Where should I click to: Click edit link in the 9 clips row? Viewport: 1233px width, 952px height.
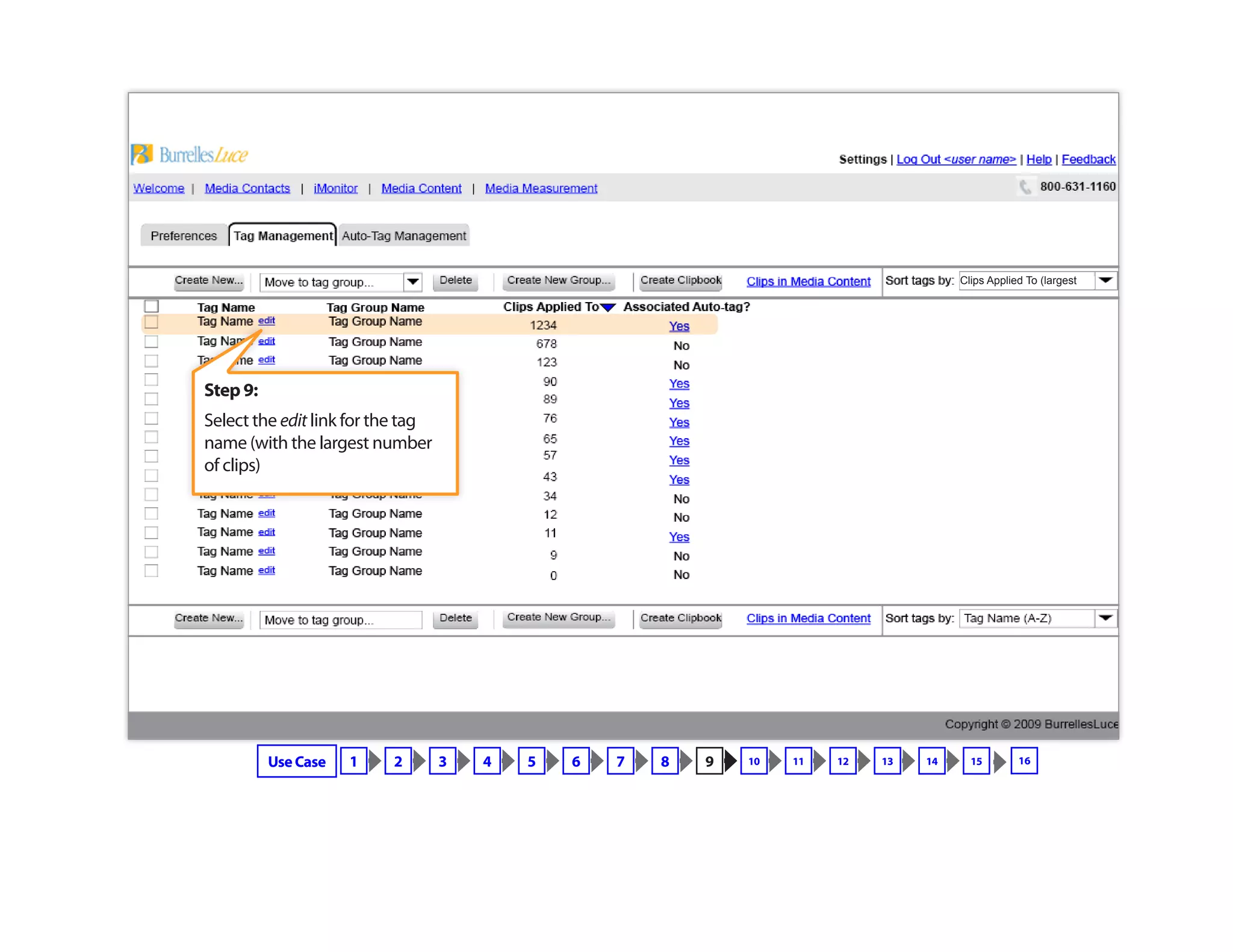point(267,551)
